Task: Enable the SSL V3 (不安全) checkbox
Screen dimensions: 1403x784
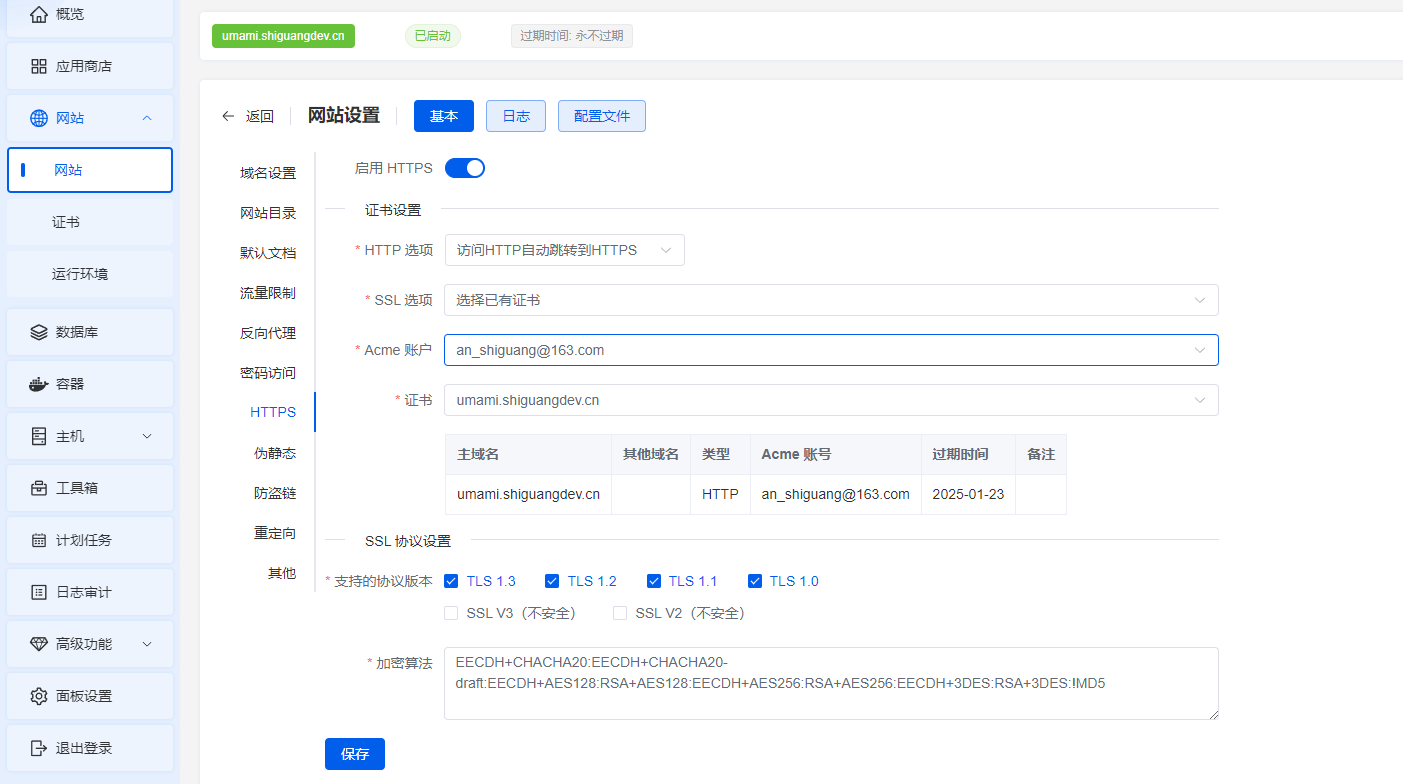Action: pos(451,612)
